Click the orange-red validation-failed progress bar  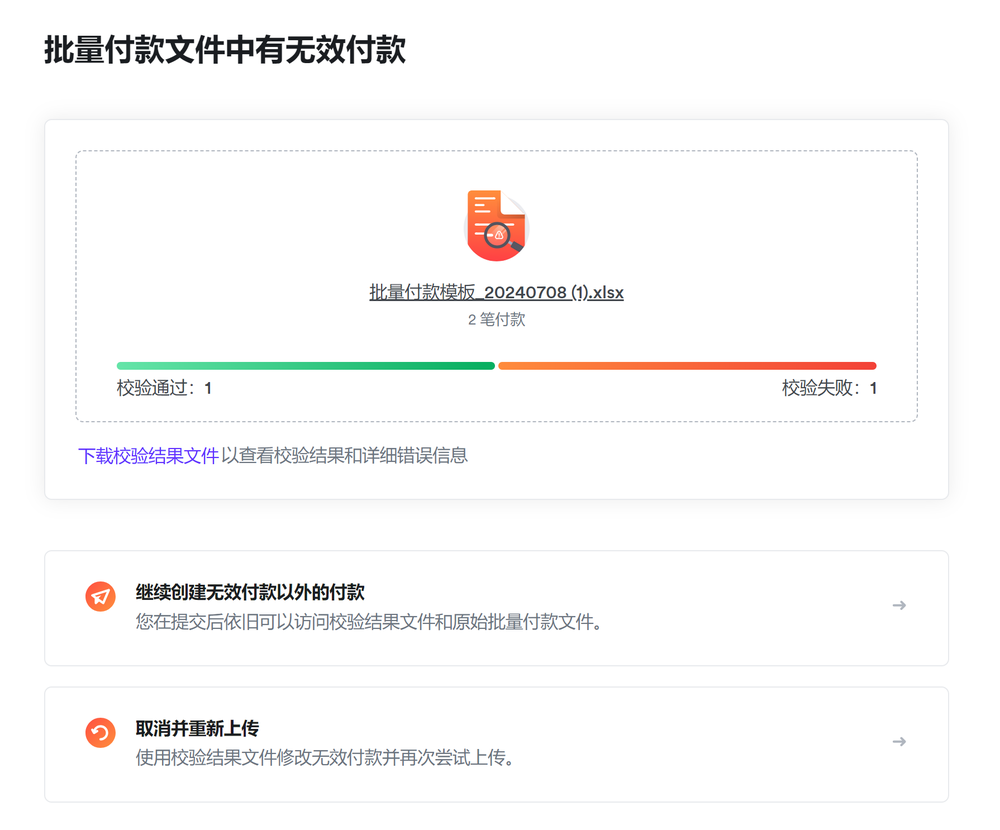click(x=687, y=366)
